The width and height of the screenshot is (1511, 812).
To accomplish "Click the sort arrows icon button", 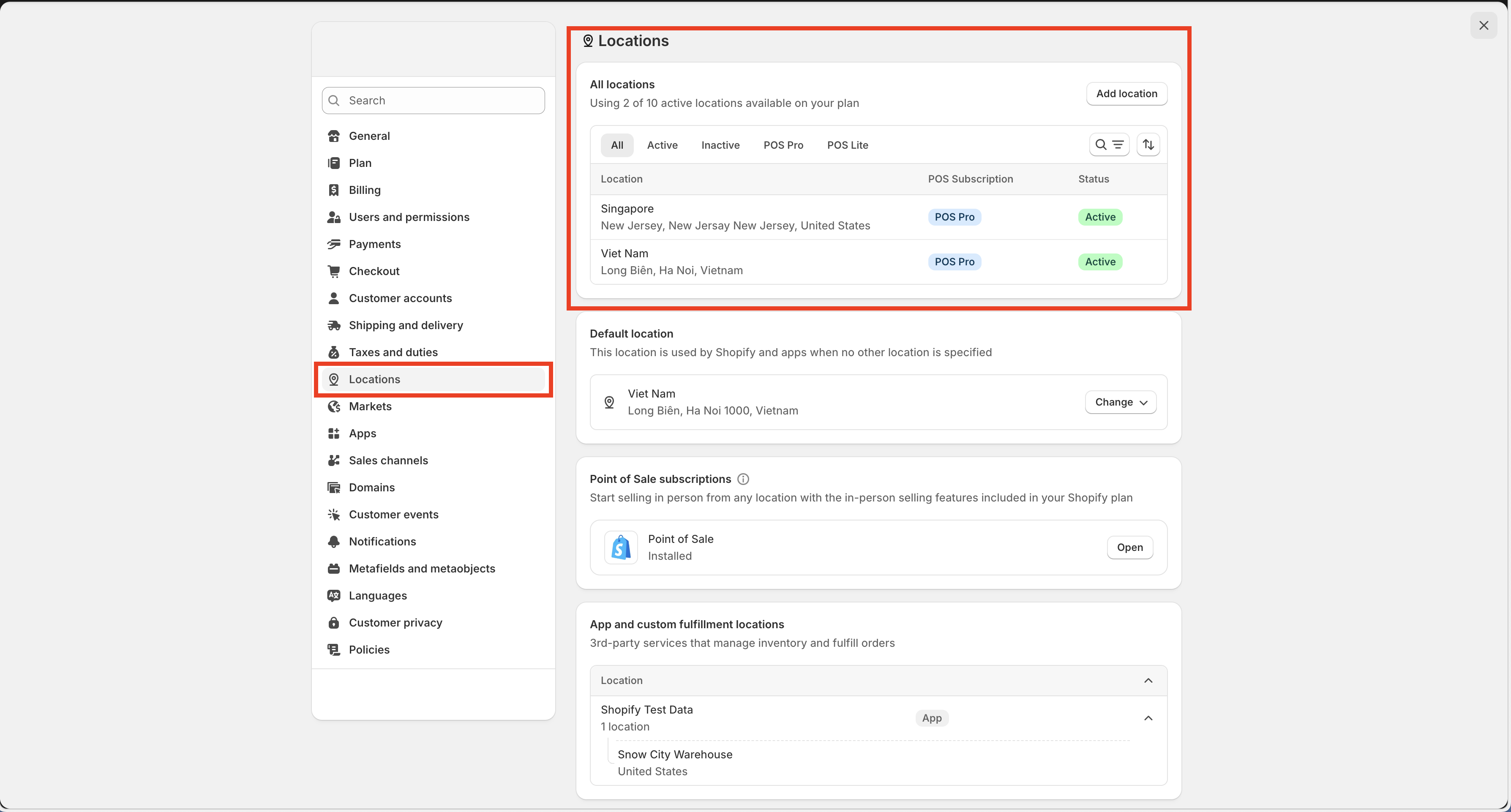I will [1148, 145].
